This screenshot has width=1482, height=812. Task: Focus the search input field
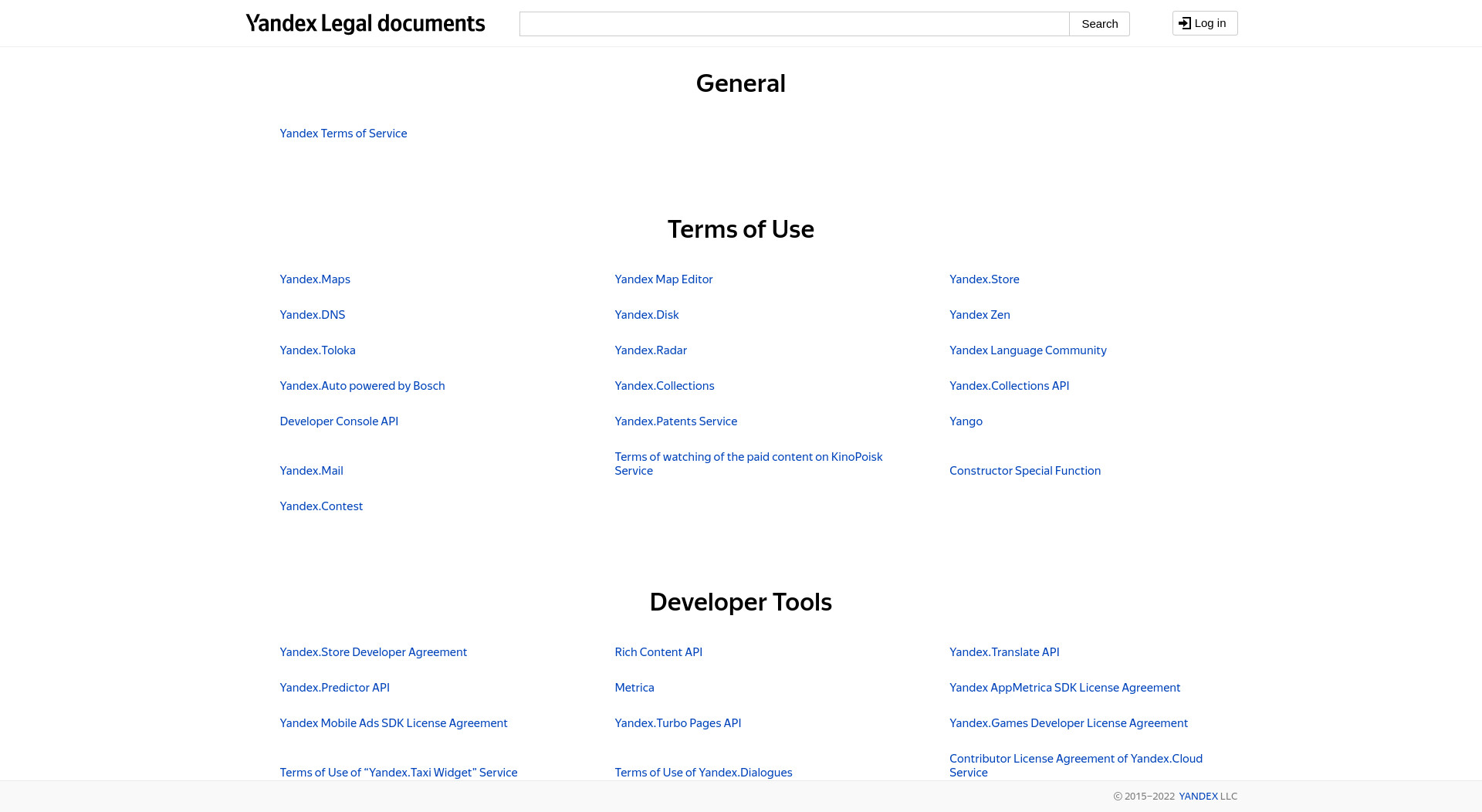[x=794, y=24]
